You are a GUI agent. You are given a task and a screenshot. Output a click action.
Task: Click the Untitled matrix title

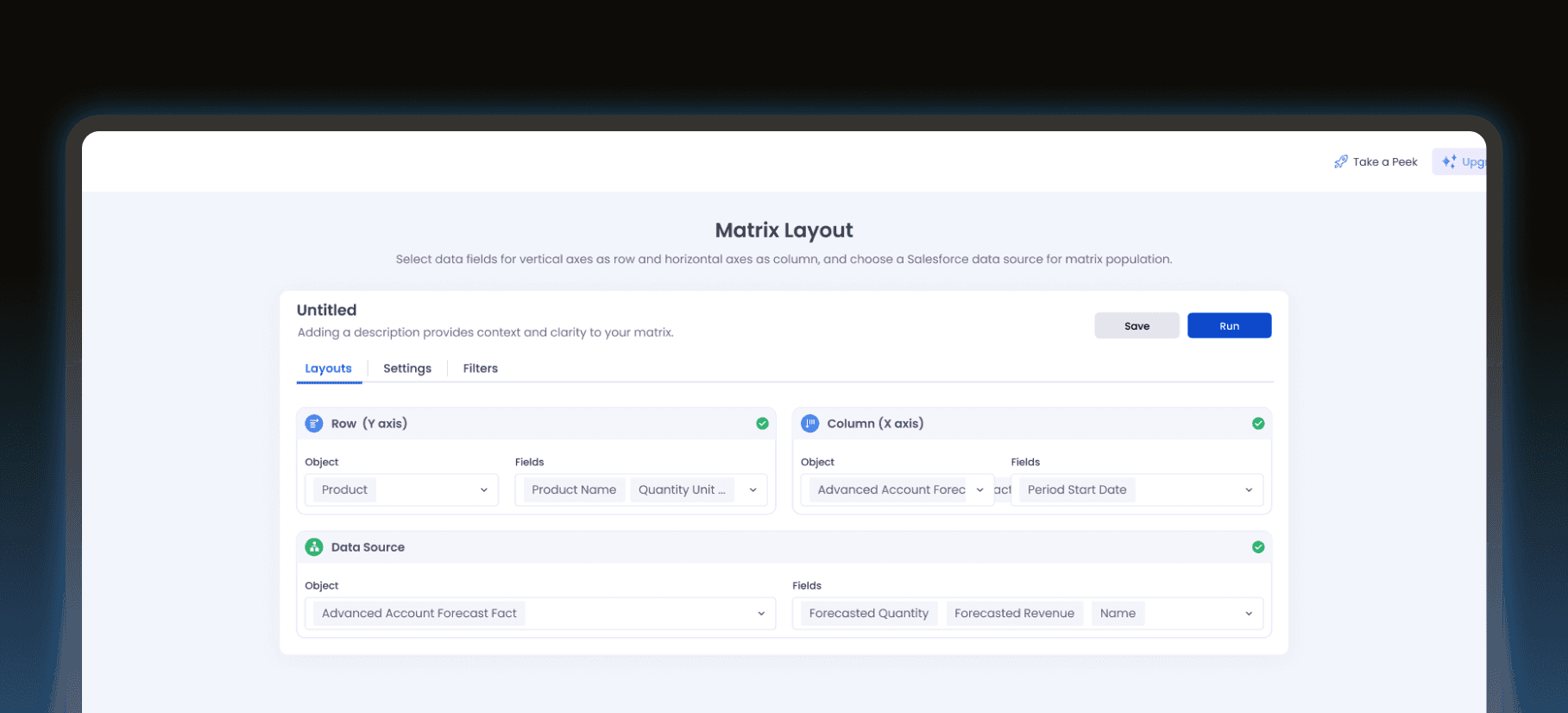coord(326,310)
